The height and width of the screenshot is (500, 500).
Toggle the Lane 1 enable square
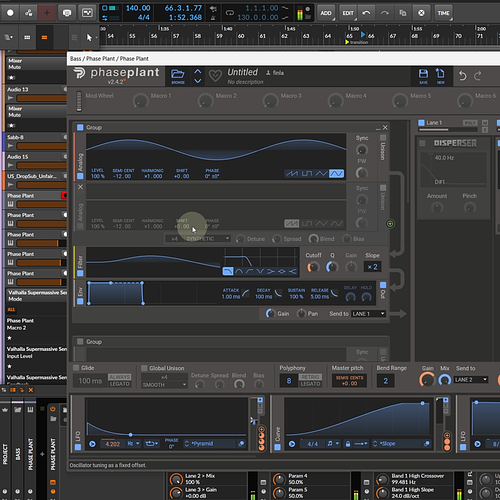tap(421, 123)
